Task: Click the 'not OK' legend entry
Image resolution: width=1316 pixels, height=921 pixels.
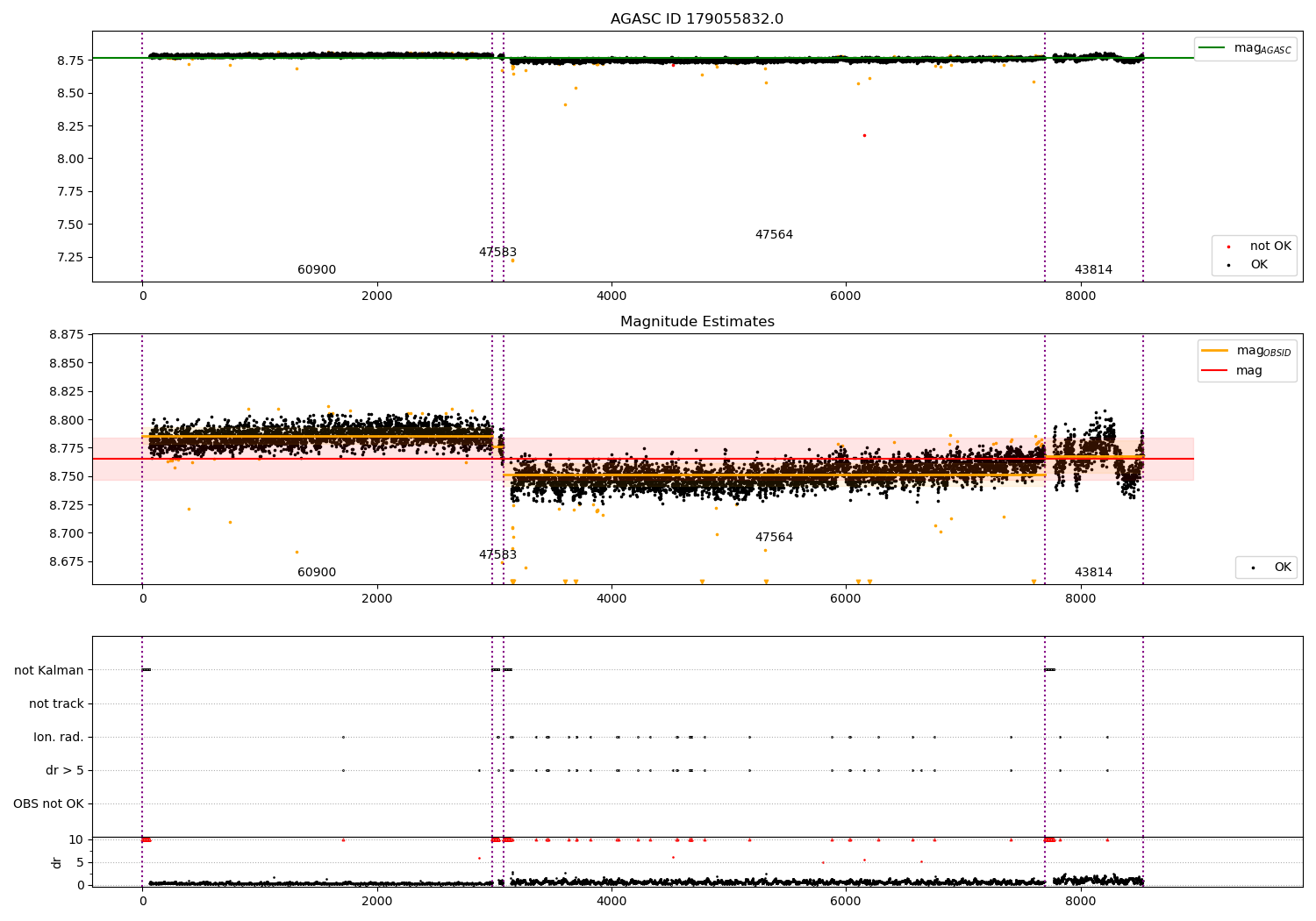Action: (1259, 246)
